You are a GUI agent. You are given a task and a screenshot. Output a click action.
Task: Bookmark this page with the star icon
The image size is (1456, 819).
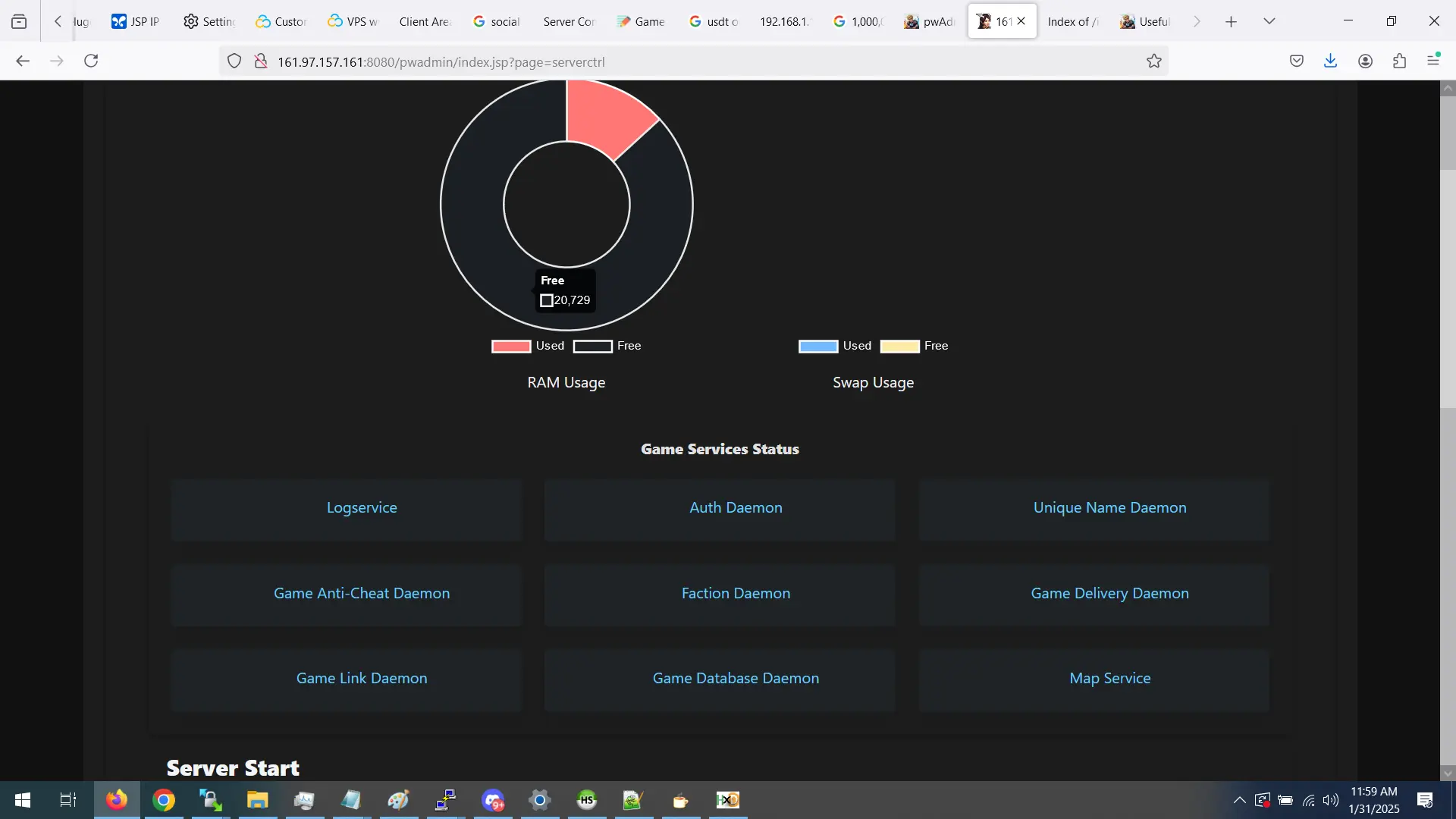click(1154, 61)
